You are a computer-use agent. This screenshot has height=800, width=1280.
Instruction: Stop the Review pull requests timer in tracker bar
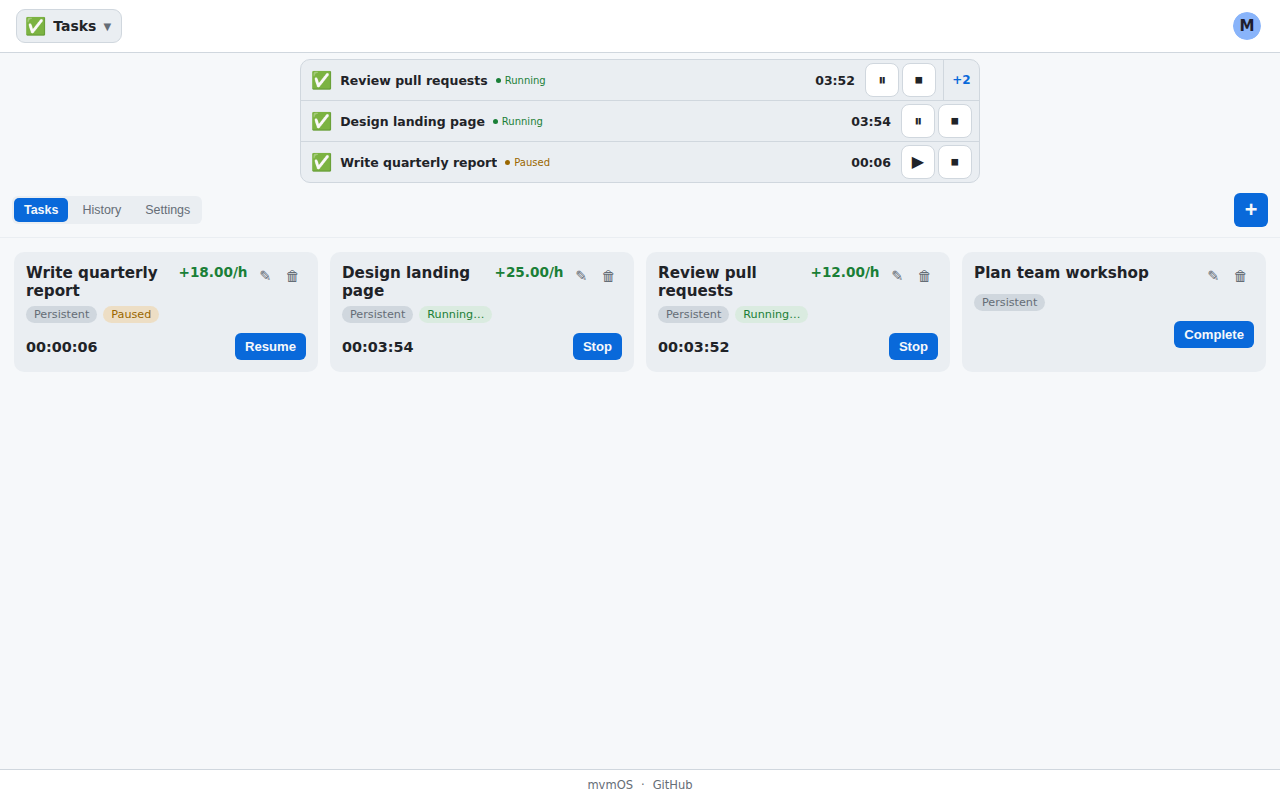[919, 80]
